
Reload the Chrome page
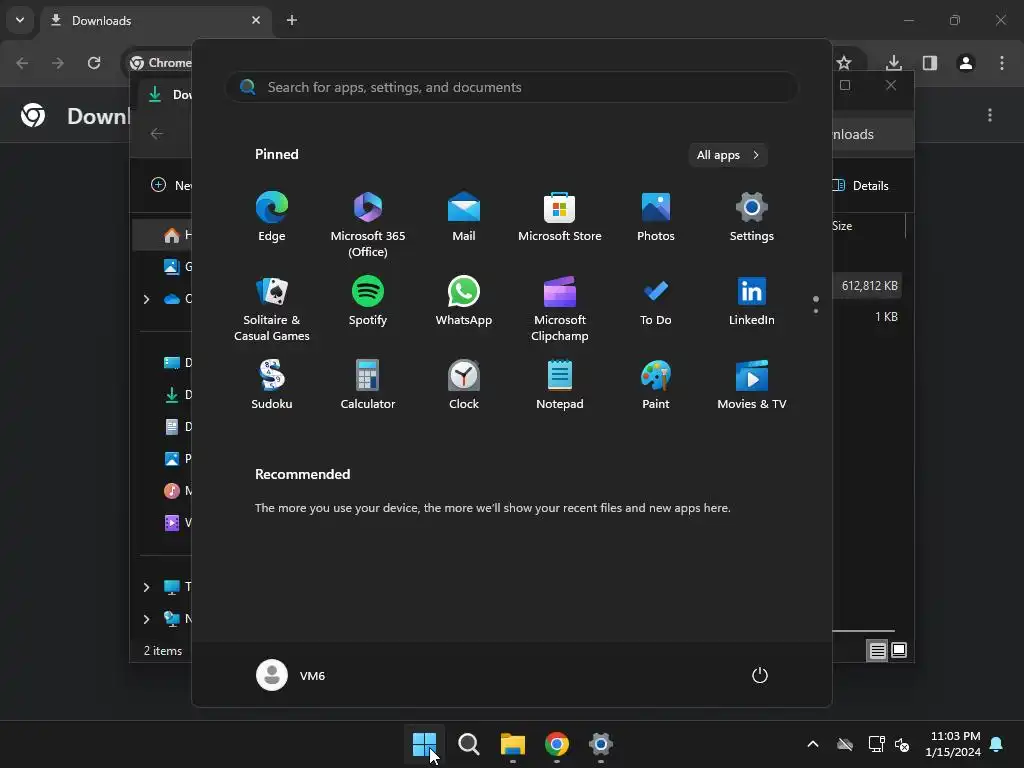click(94, 63)
